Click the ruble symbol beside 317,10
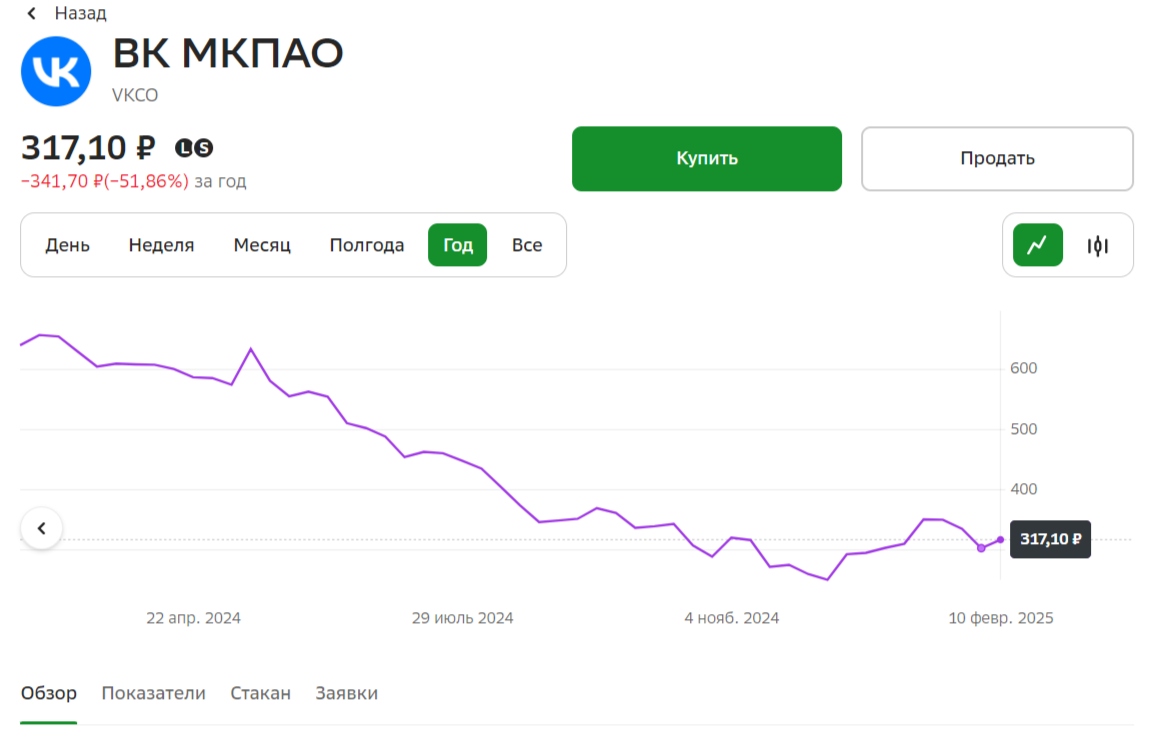This screenshot has width=1168, height=734. pos(145,147)
